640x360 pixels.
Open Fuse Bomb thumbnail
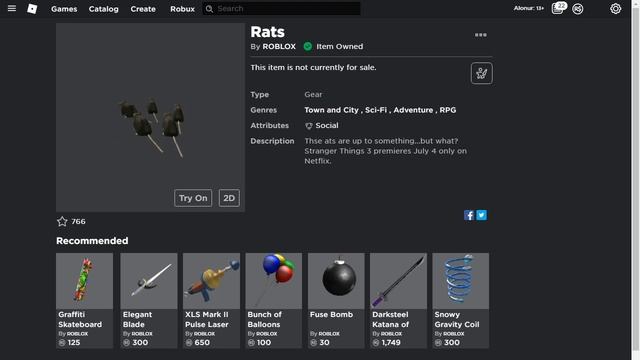coord(336,281)
